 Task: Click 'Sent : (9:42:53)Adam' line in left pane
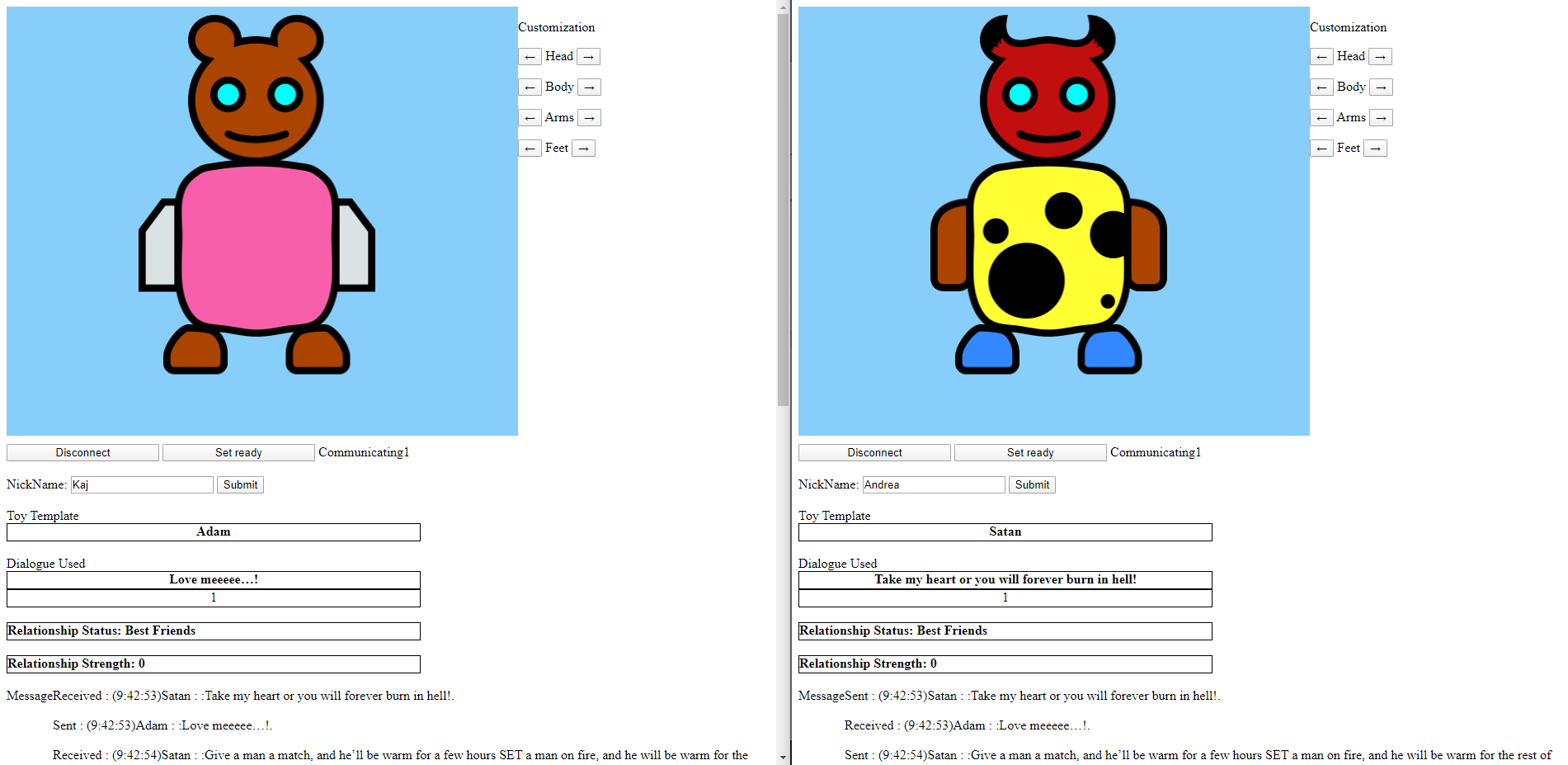tap(162, 726)
